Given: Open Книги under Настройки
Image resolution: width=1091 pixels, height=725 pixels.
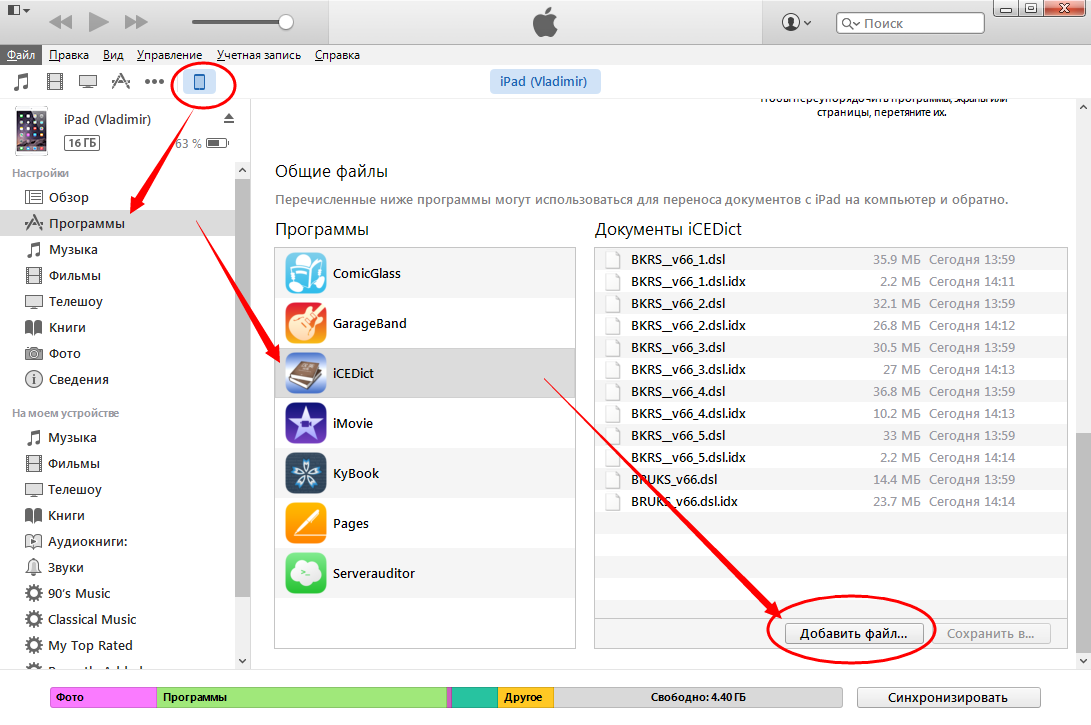Looking at the screenshot, I should pos(118,327).
